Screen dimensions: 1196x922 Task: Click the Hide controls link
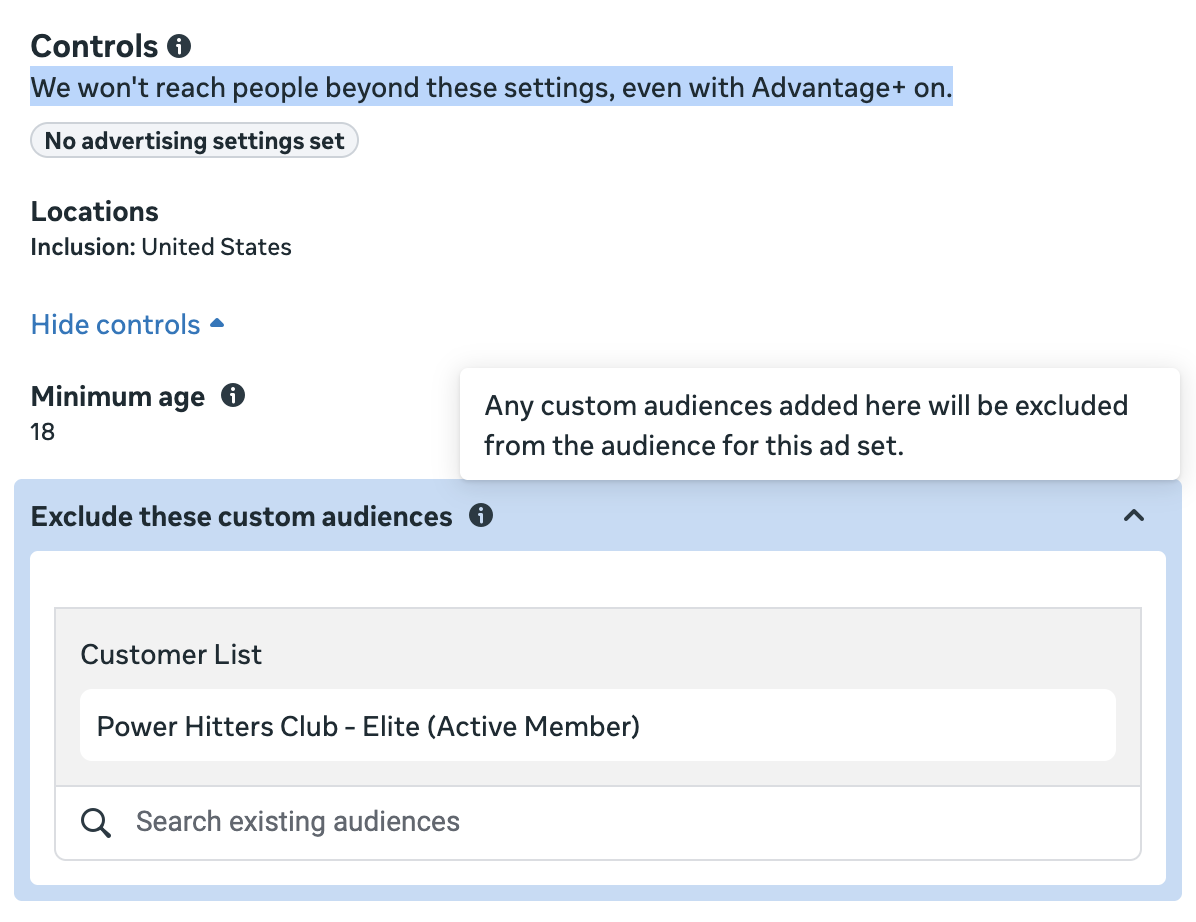point(116,325)
